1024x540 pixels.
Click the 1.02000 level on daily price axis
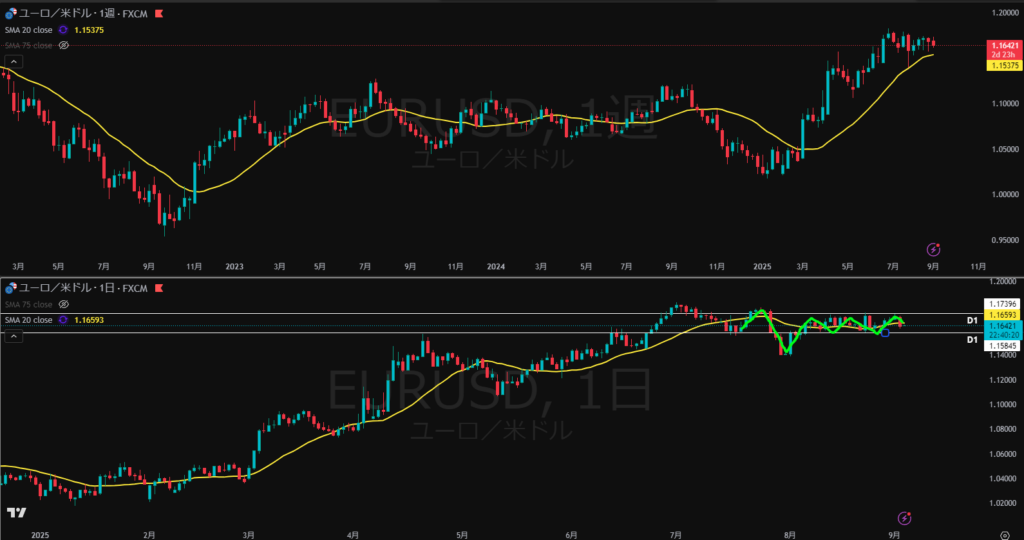click(x=1004, y=503)
